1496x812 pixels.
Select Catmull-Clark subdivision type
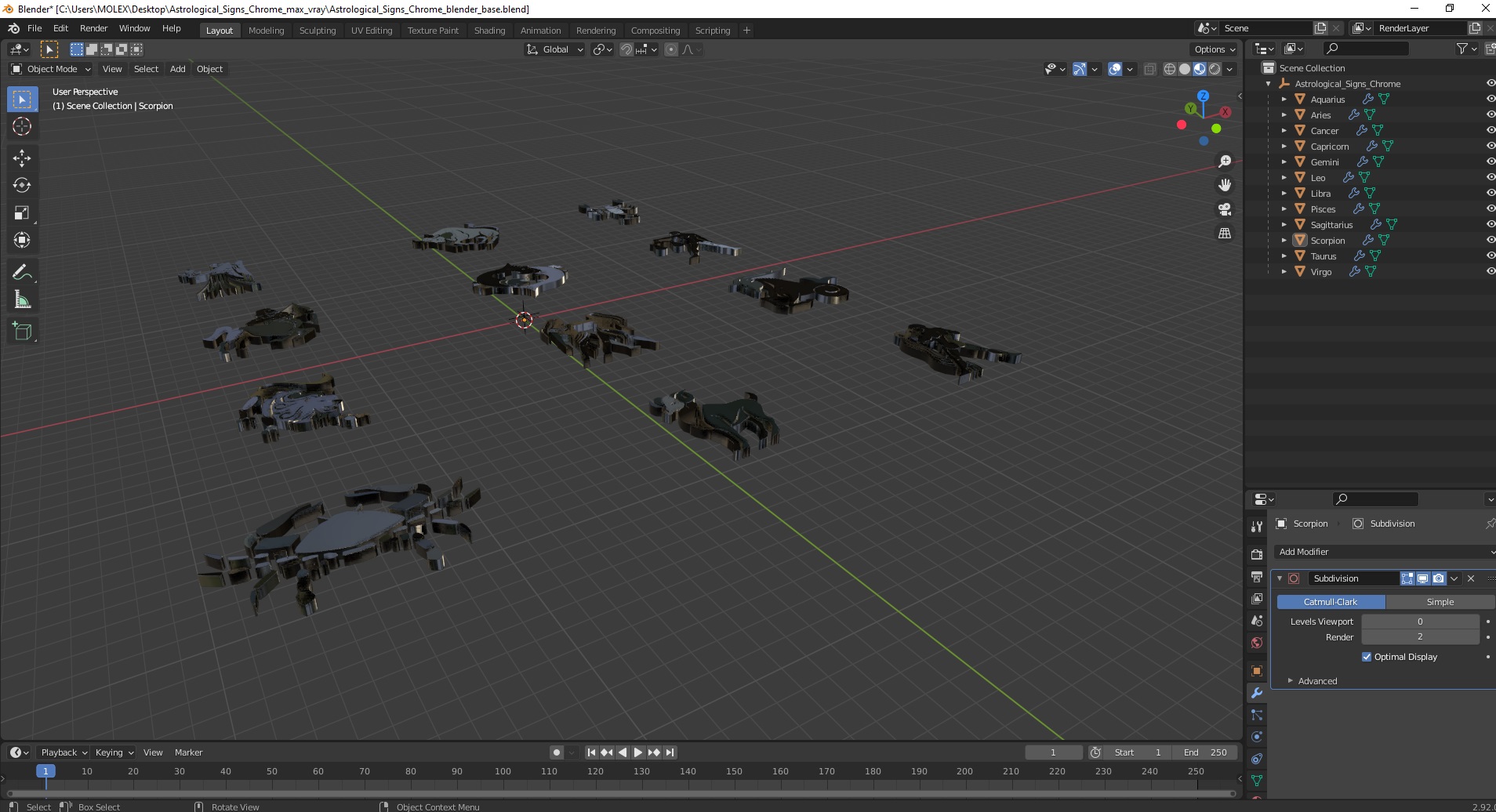click(x=1331, y=602)
